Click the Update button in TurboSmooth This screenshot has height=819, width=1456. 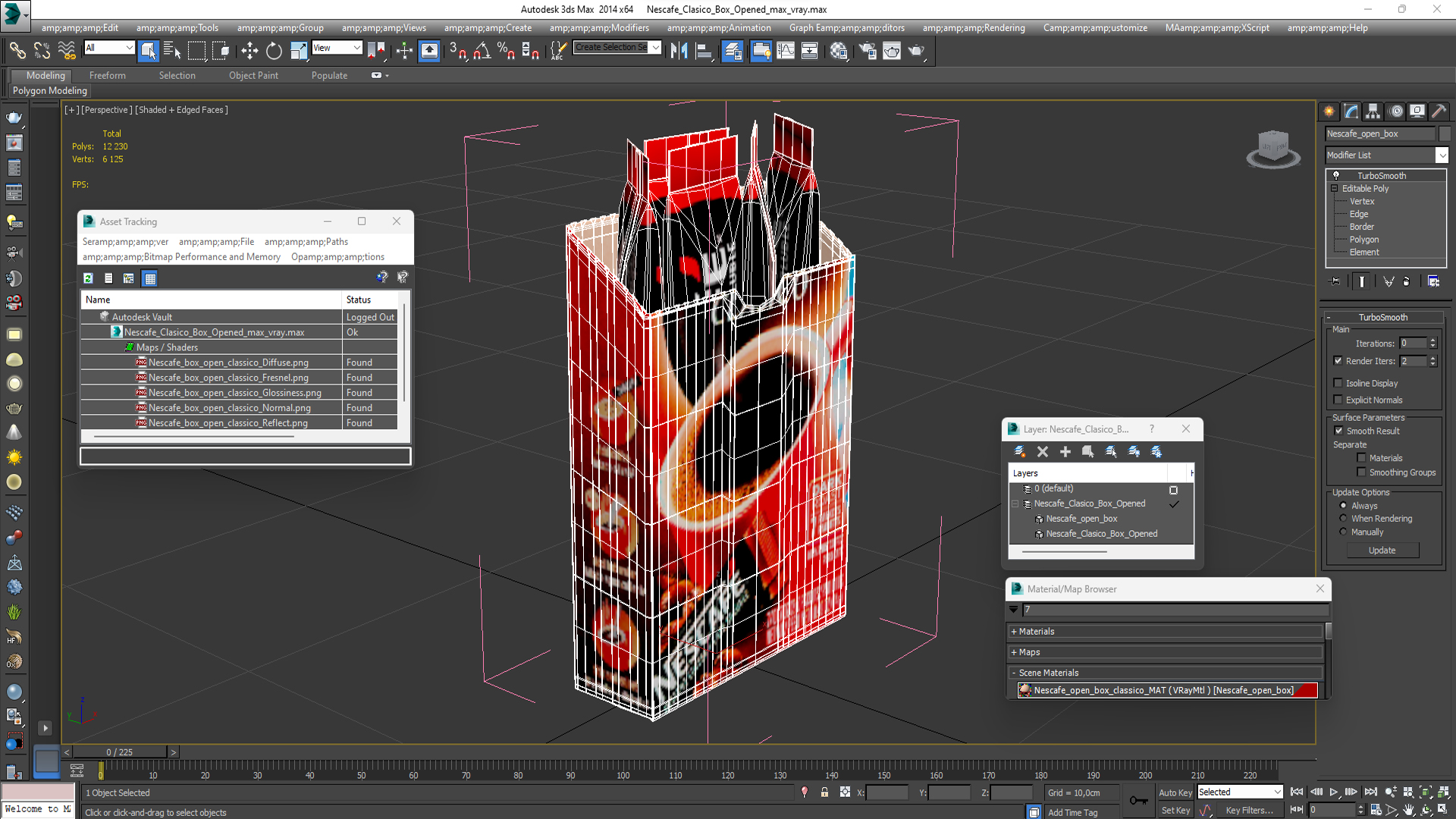[1382, 551]
